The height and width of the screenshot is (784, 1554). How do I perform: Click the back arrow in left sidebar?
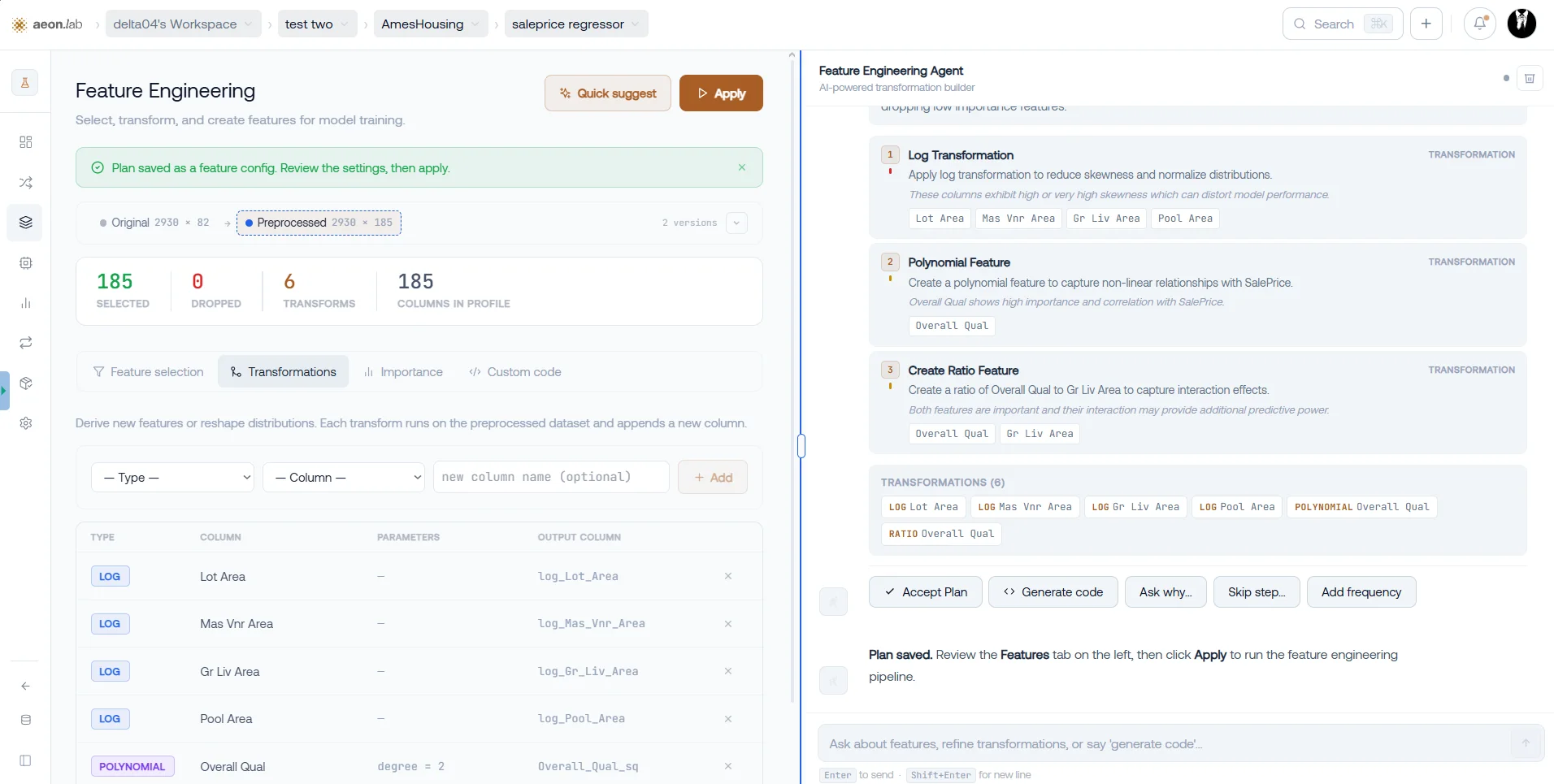coord(25,686)
